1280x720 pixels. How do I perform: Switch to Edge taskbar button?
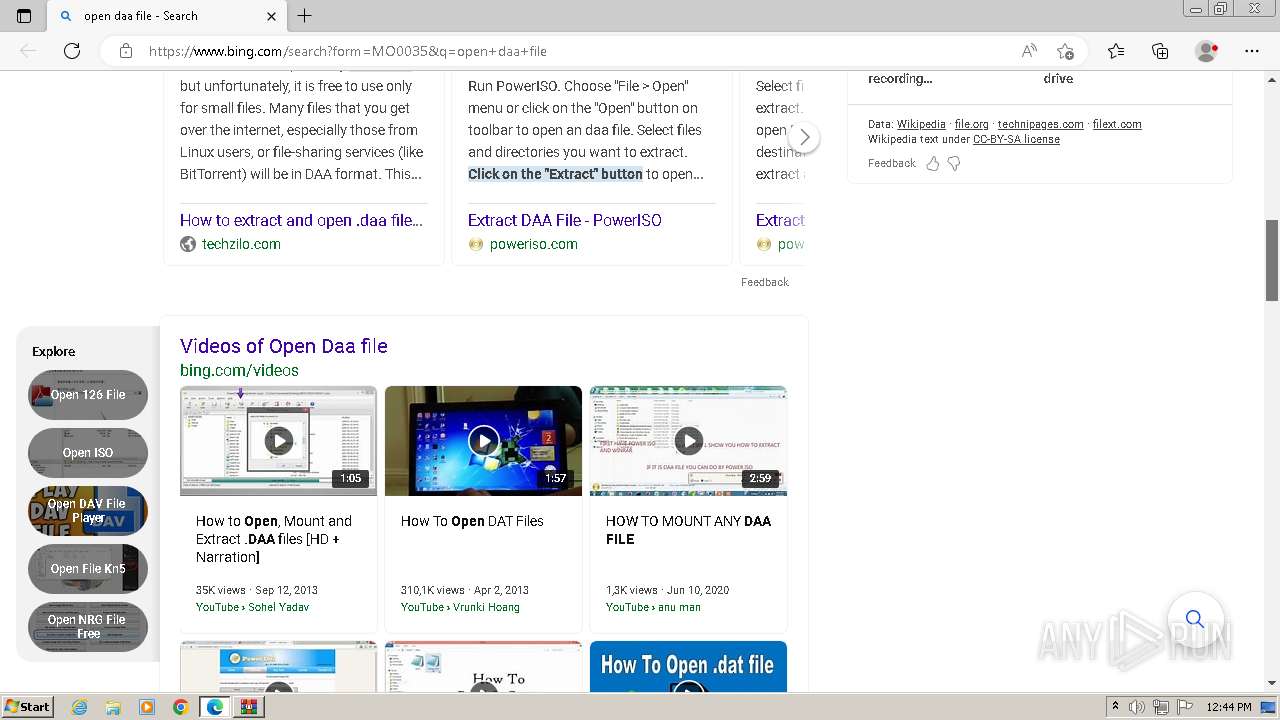point(215,707)
